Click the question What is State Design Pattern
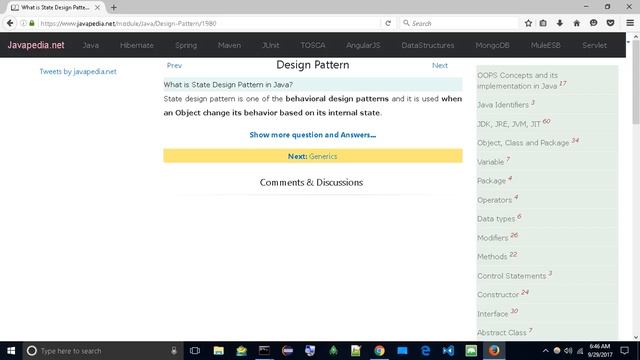640x360 pixels. click(x=228, y=85)
